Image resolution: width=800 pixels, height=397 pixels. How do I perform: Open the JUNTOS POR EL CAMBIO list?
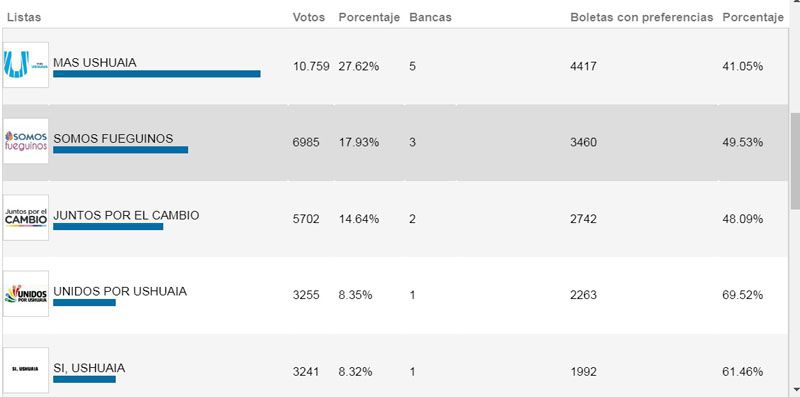126,215
